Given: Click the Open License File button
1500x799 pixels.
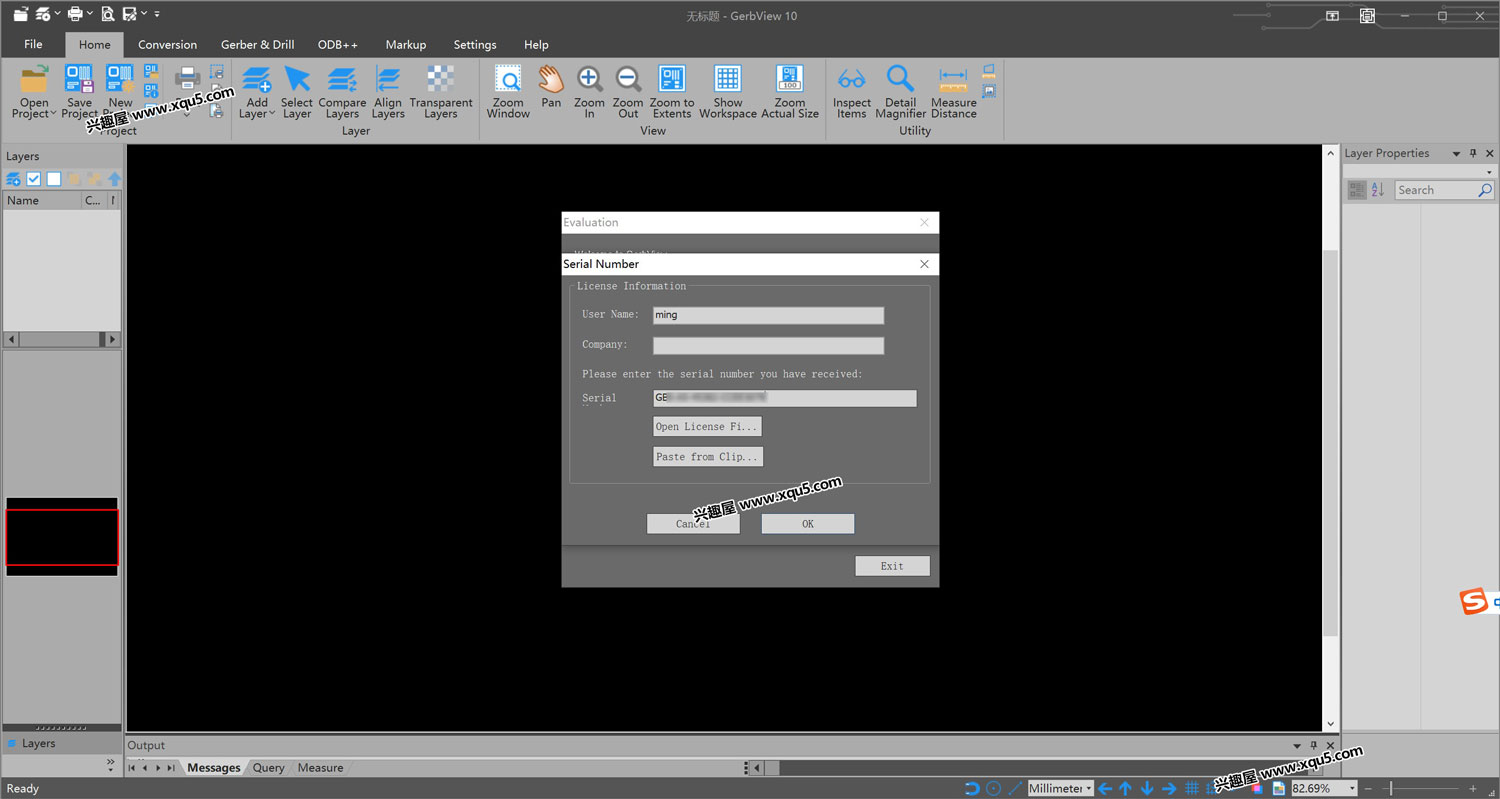Looking at the screenshot, I should 707,426.
